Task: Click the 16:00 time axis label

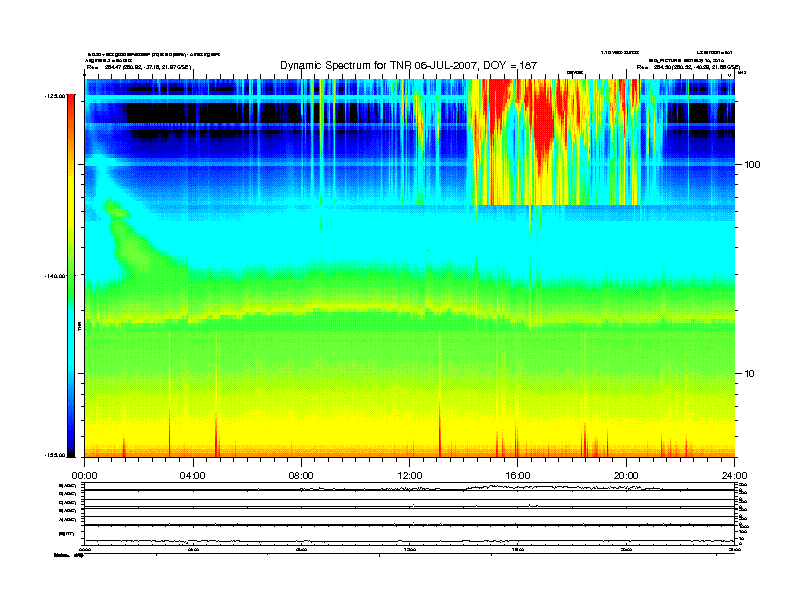Action: (518, 476)
